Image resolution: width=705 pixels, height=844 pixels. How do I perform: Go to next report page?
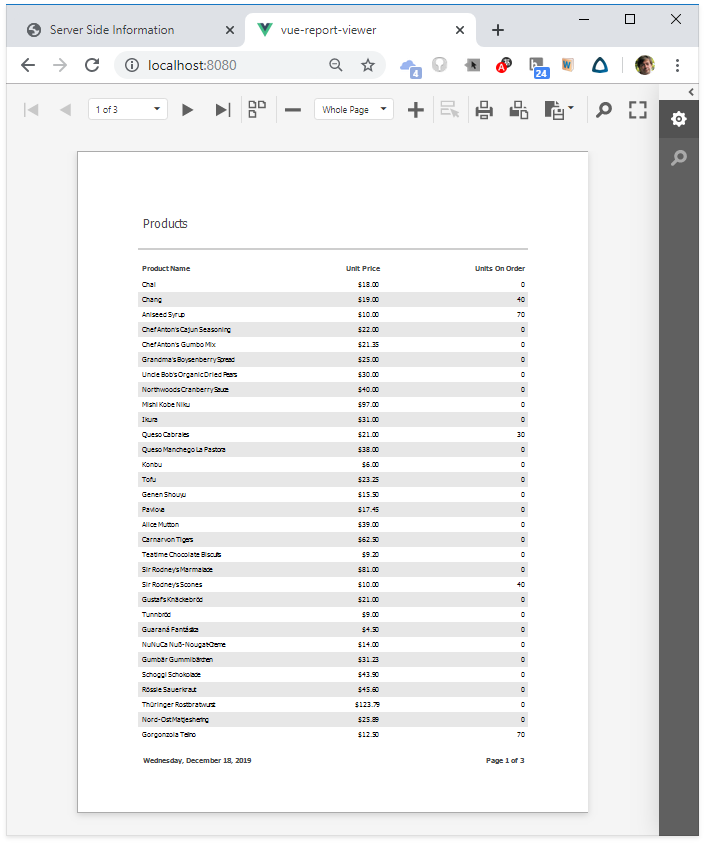(187, 110)
